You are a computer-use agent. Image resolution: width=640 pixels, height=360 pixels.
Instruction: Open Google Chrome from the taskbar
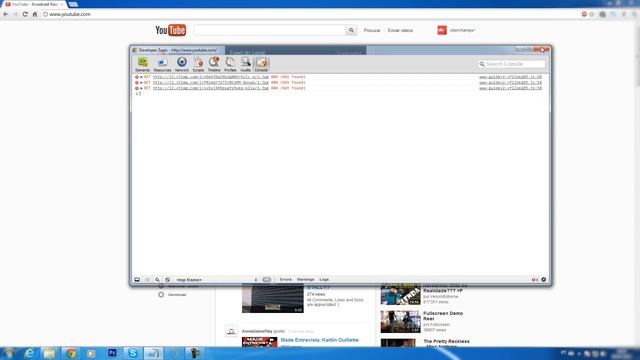[71, 353]
